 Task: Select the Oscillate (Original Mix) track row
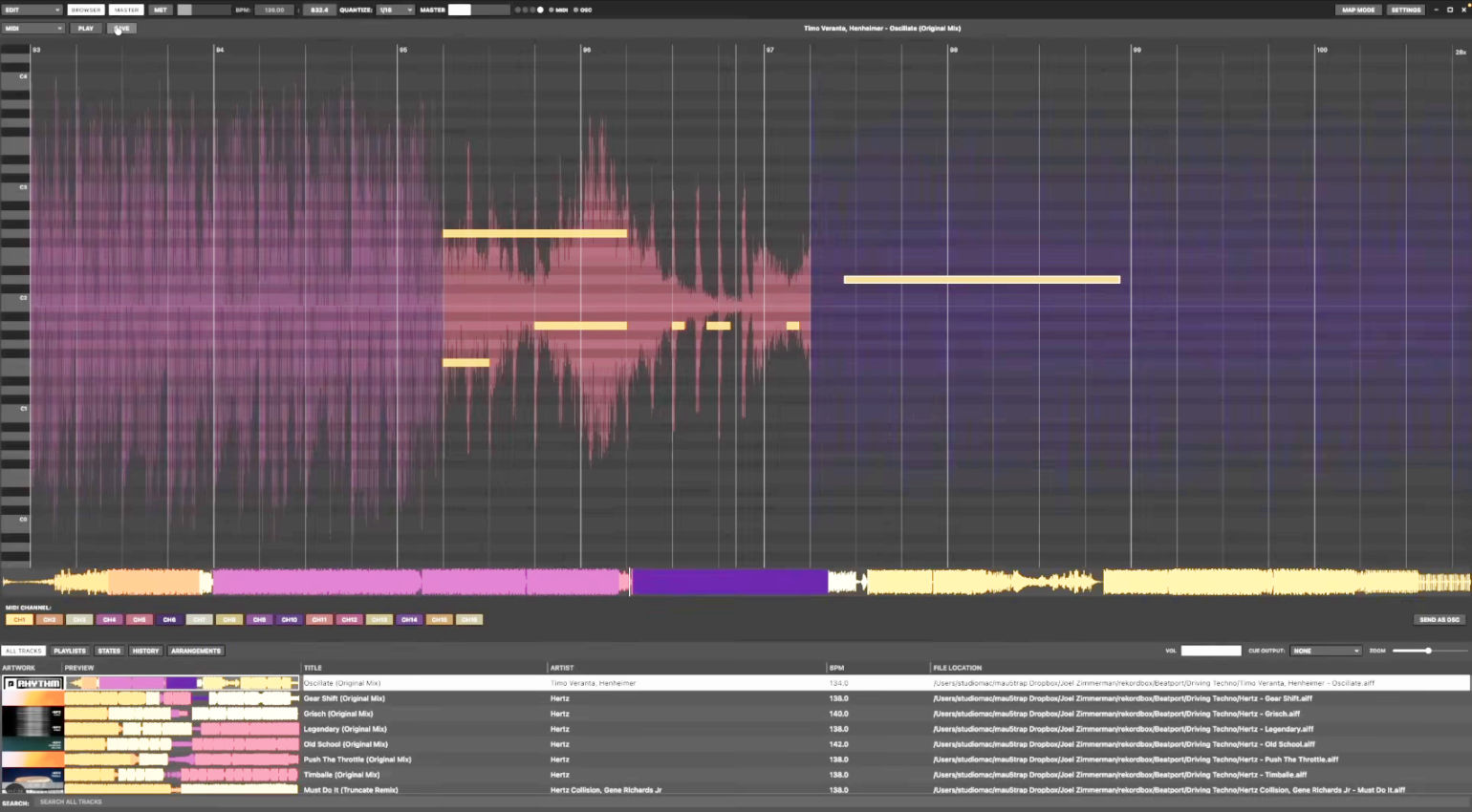(x=736, y=683)
